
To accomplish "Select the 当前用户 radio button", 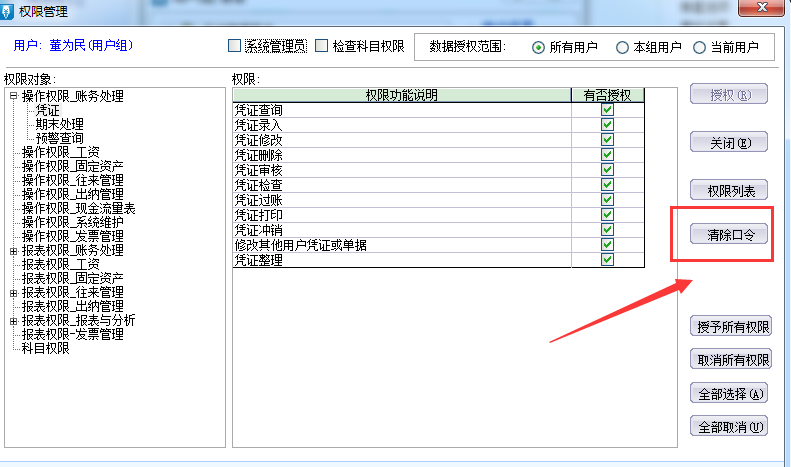I will click(699, 47).
